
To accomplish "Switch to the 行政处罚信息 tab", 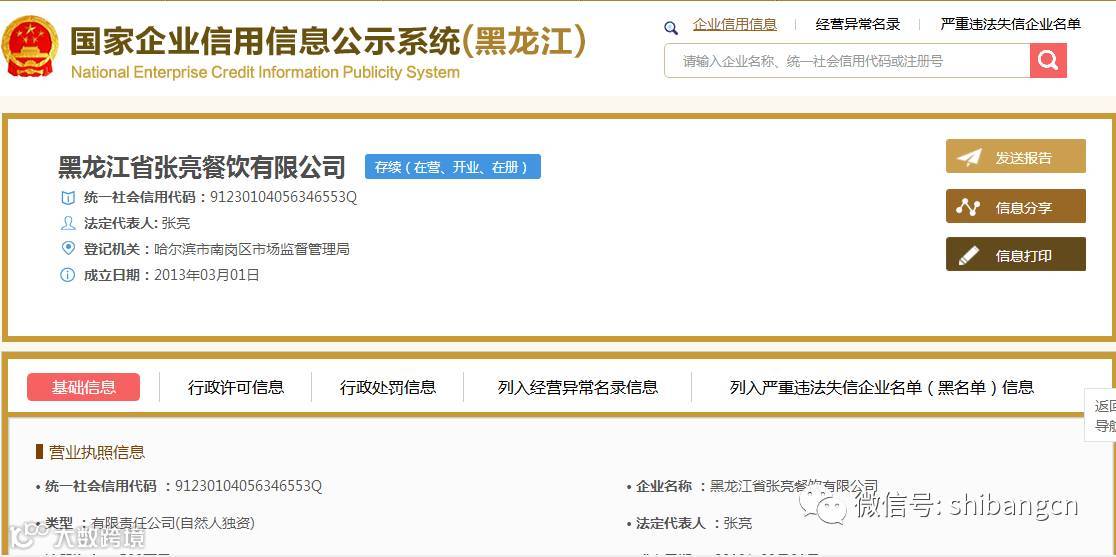I will [388, 388].
